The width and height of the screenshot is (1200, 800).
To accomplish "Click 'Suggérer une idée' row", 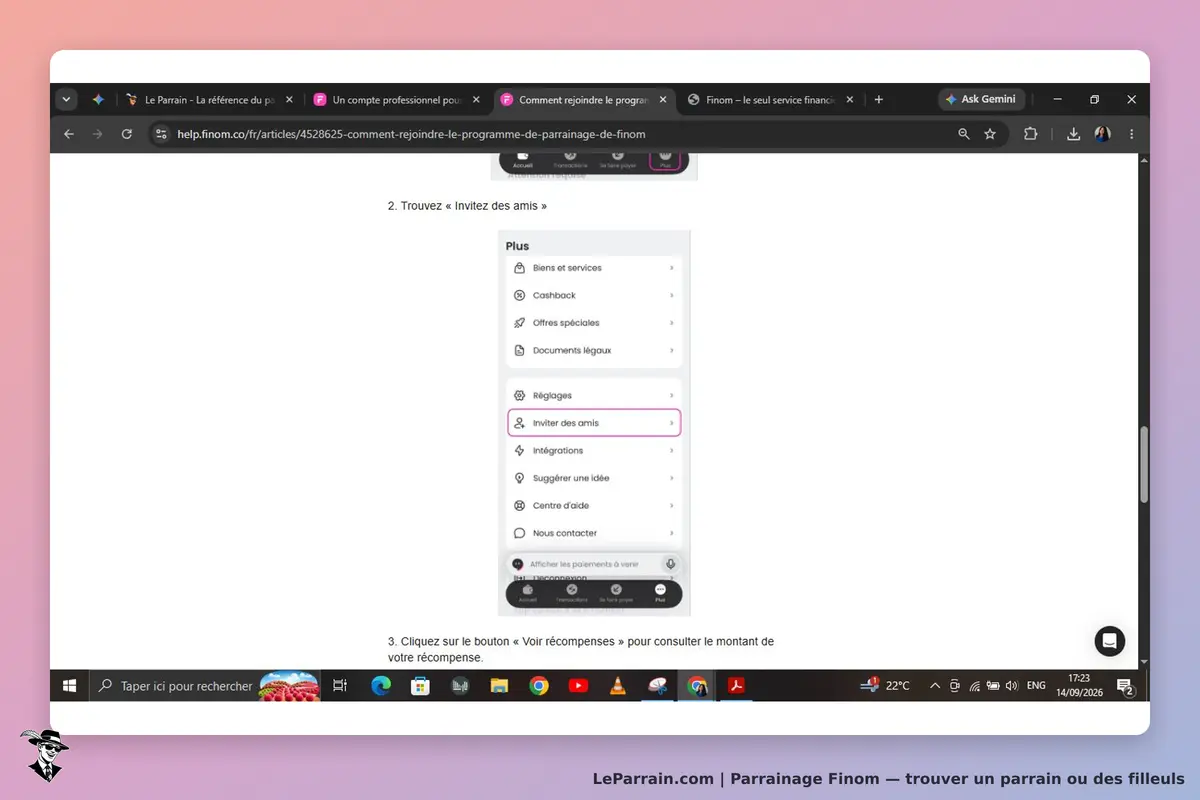I will point(594,478).
